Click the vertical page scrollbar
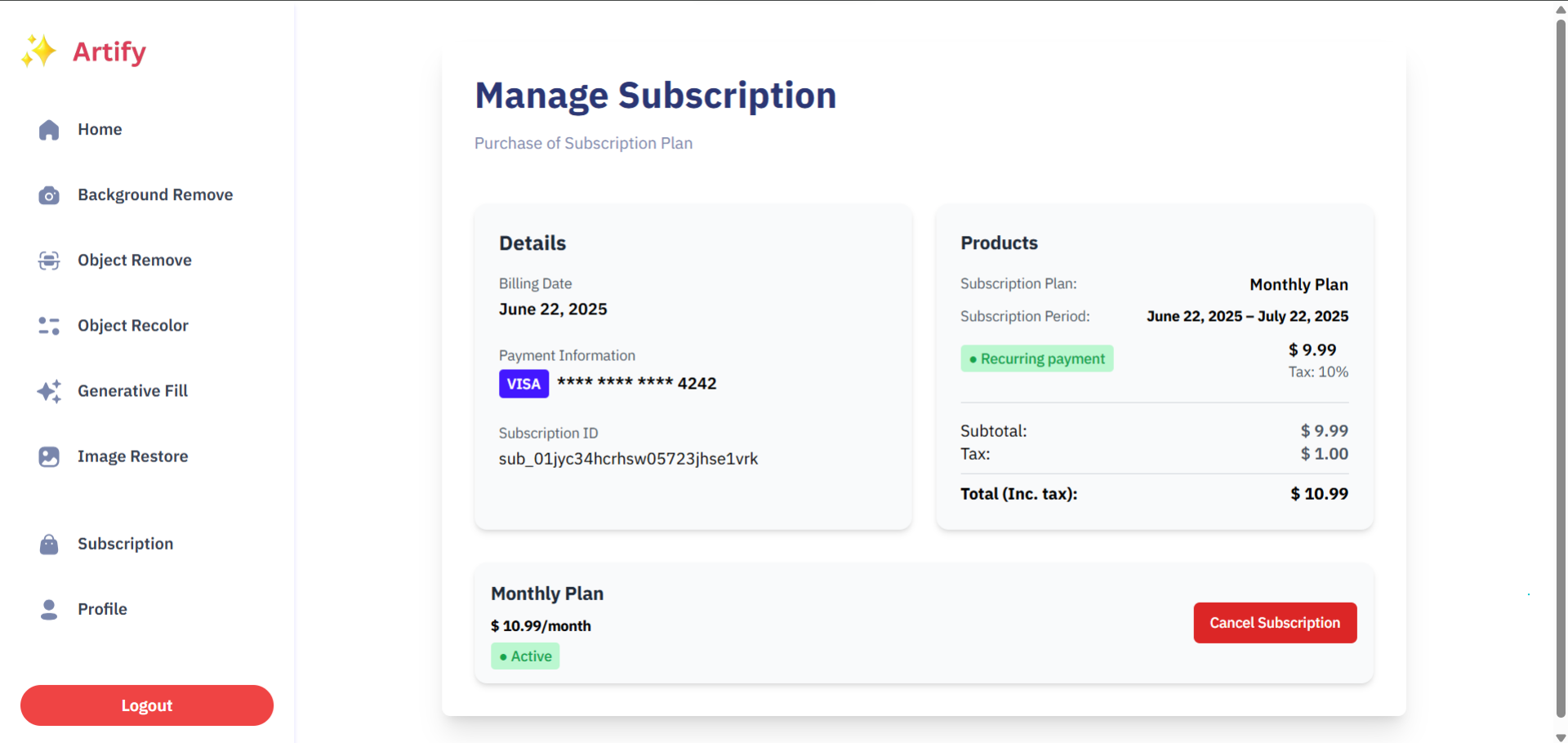This screenshot has width=1568, height=743. 1561,367
